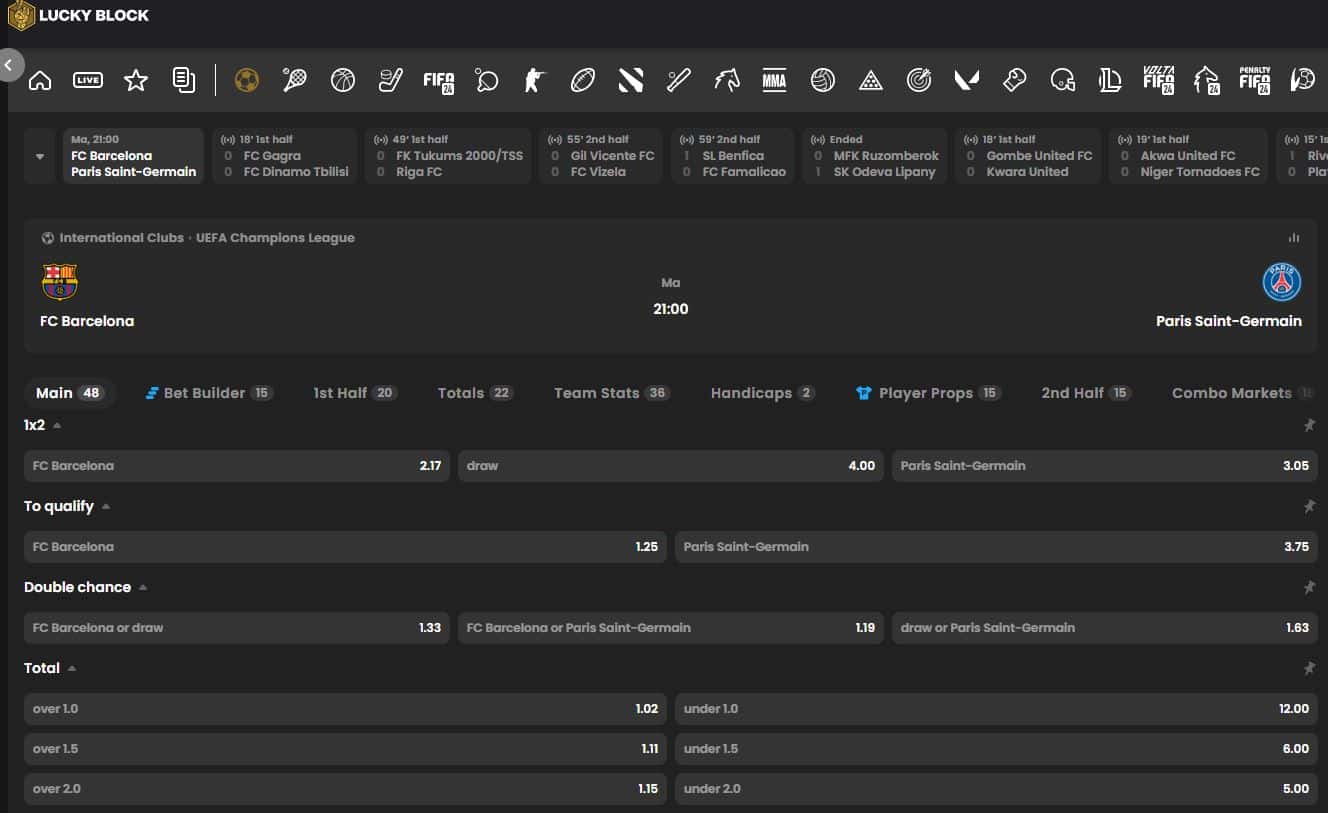Select the Boxing glove icon
1328x813 pixels.
click(x=1015, y=80)
